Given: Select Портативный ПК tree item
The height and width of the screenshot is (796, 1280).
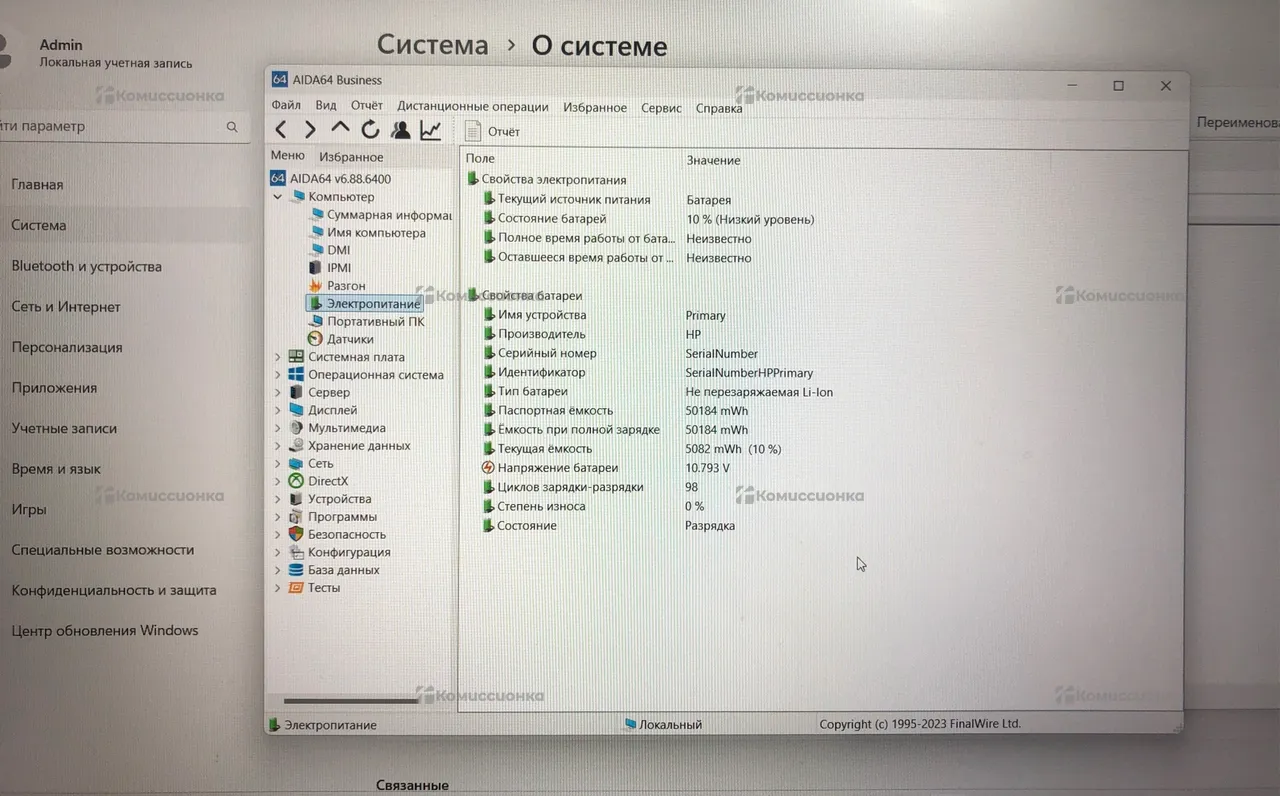Looking at the screenshot, I should click(366, 322).
